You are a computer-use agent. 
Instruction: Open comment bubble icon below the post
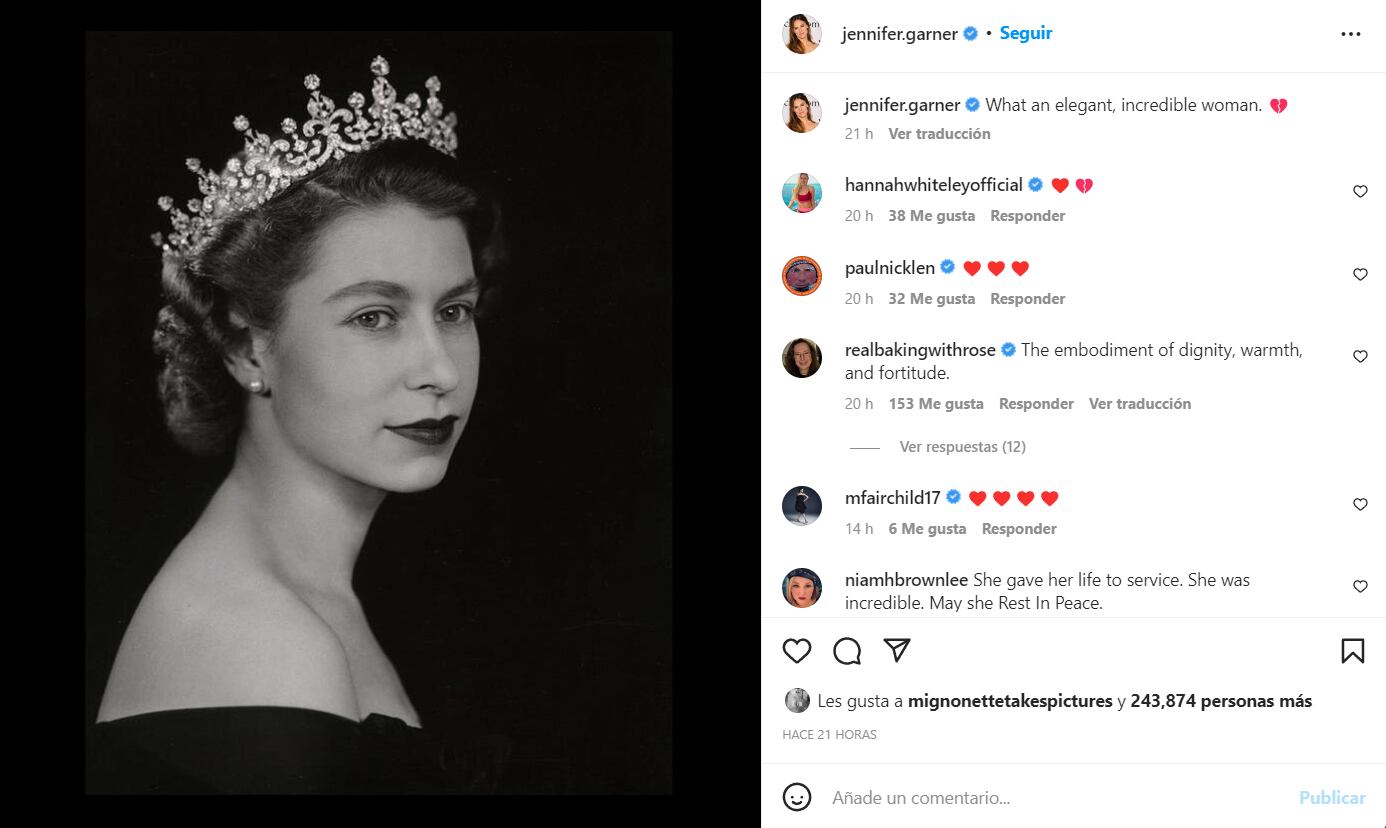click(x=847, y=651)
